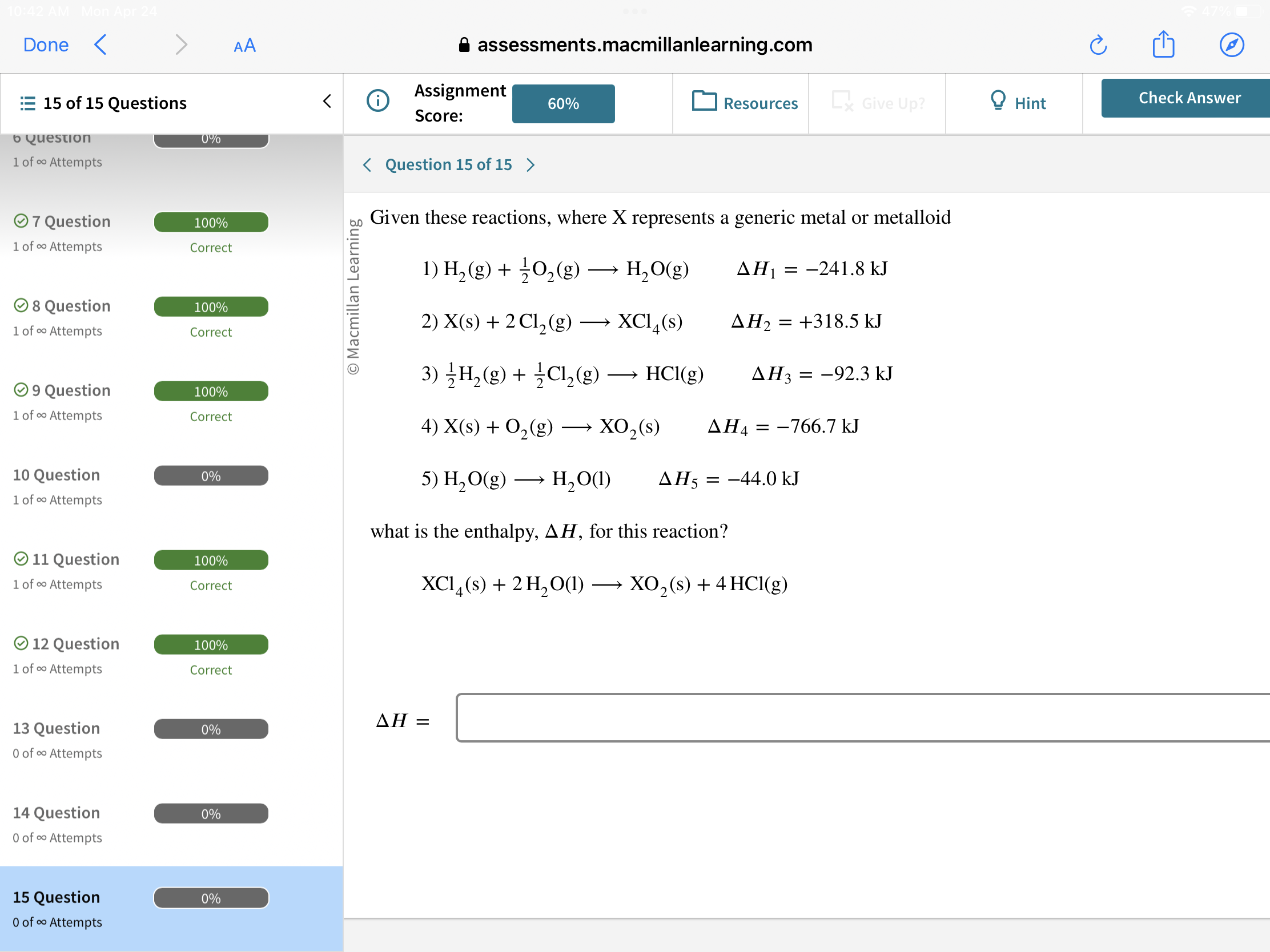Click the assignment info circle icon
Screen dimensions: 1270x952
pyautogui.click(x=378, y=101)
